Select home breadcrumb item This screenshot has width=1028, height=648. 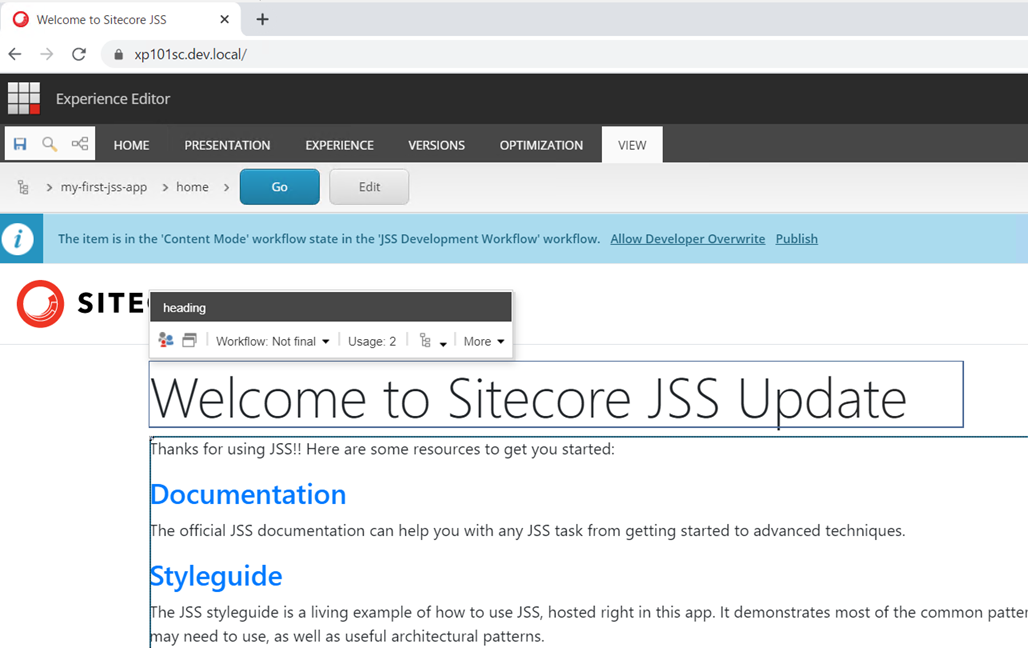click(192, 187)
